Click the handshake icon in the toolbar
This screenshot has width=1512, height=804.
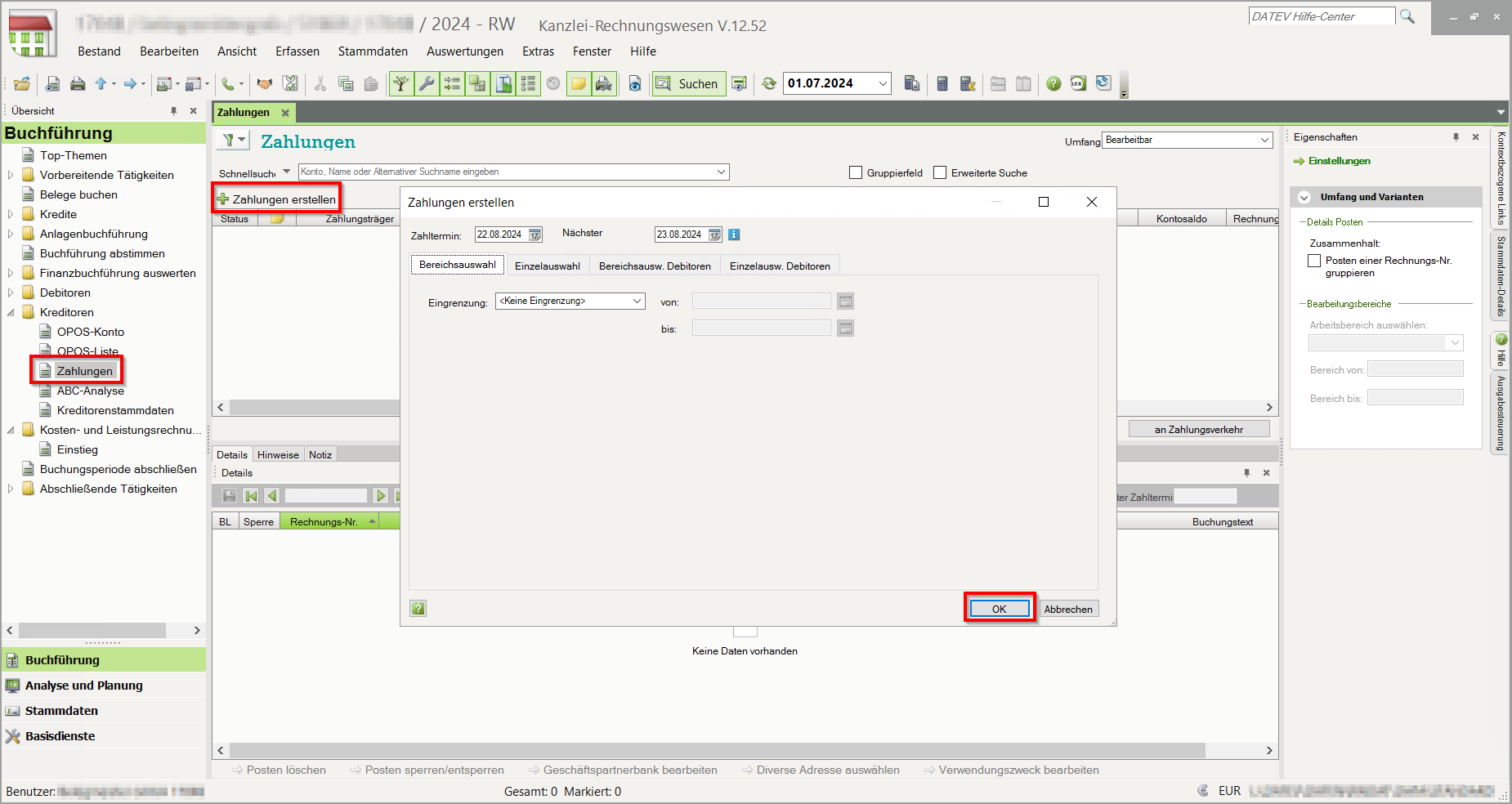pos(264,83)
